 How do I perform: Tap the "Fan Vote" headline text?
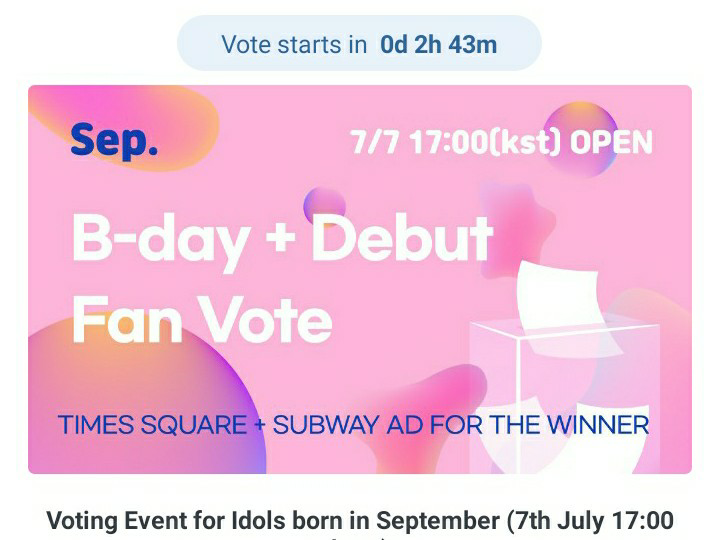pos(202,318)
